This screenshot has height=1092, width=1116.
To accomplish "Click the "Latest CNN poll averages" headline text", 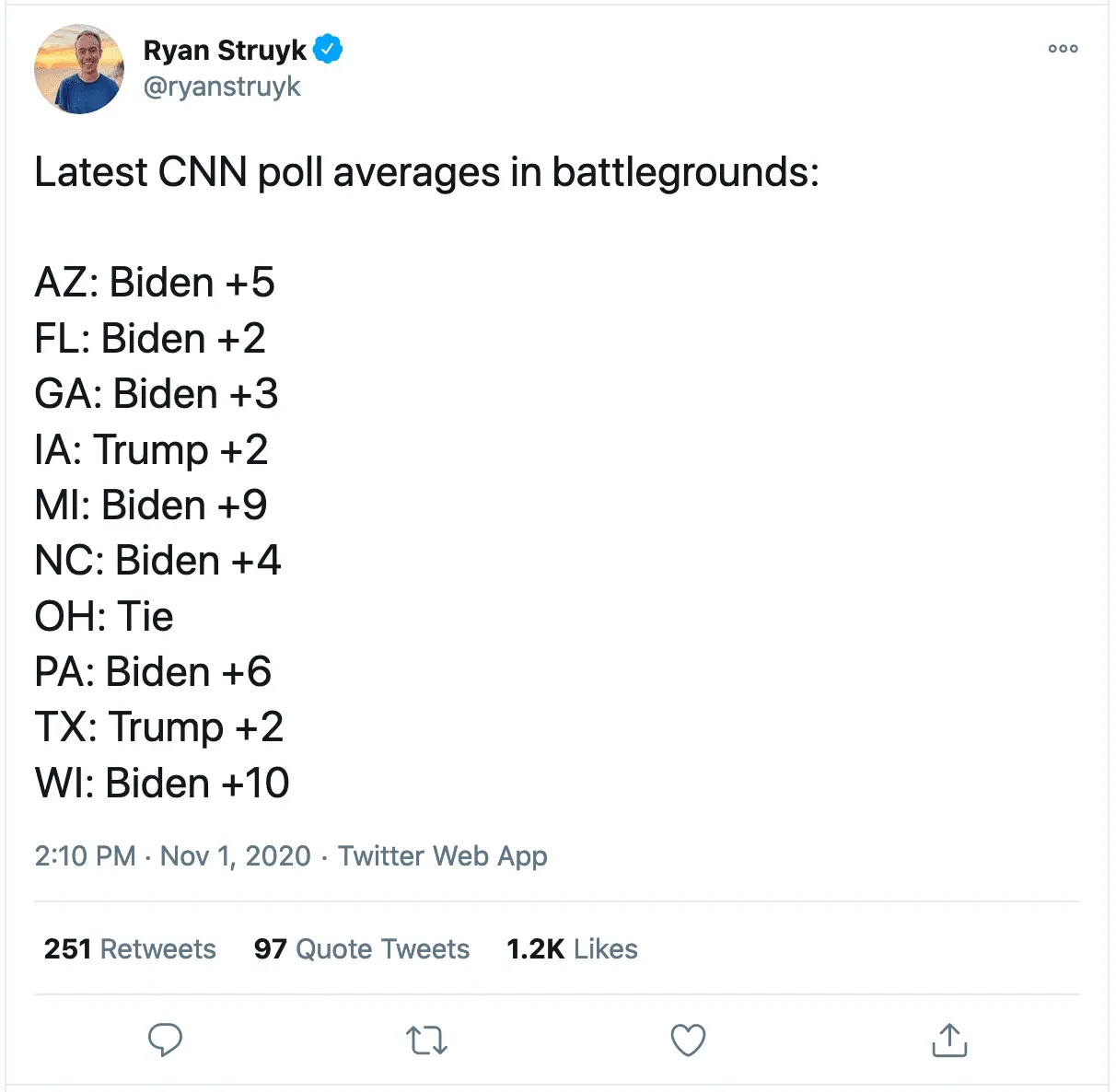I will [426, 172].
